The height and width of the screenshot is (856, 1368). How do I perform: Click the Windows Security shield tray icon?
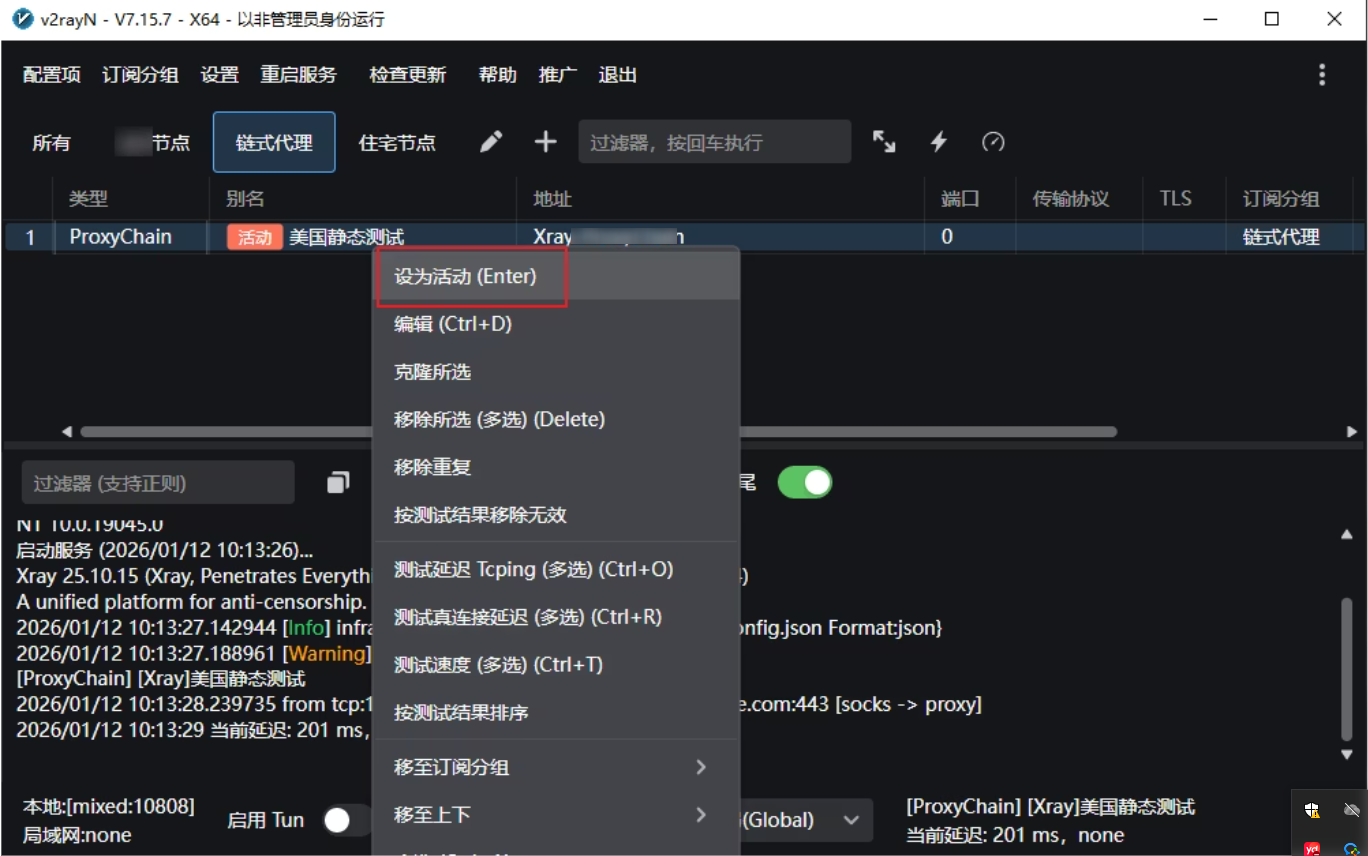tap(1312, 811)
